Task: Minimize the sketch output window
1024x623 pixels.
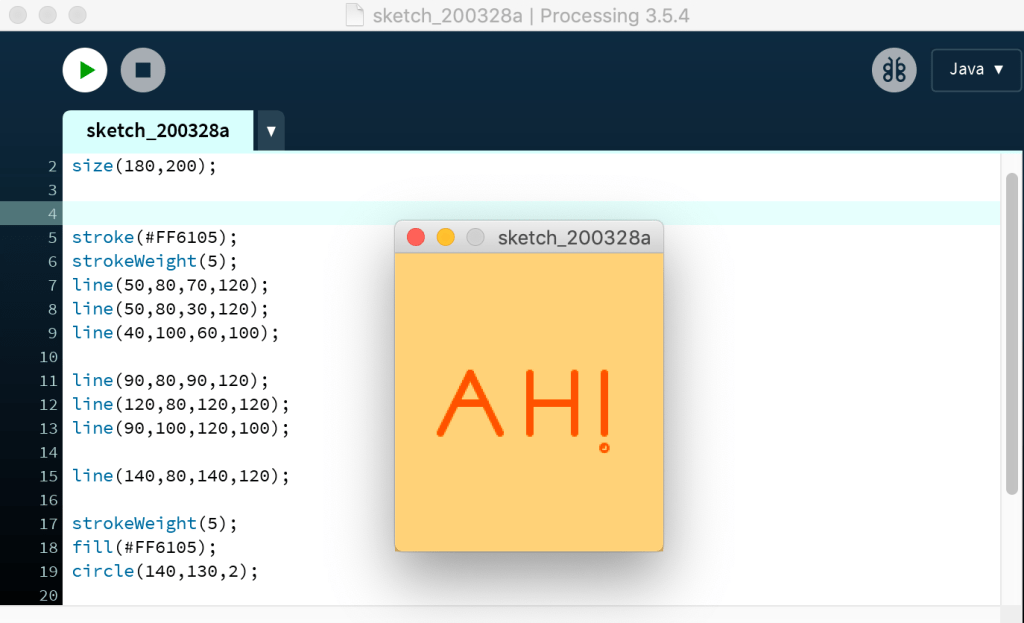Action: pyautogui.click(x=446, y=237)
